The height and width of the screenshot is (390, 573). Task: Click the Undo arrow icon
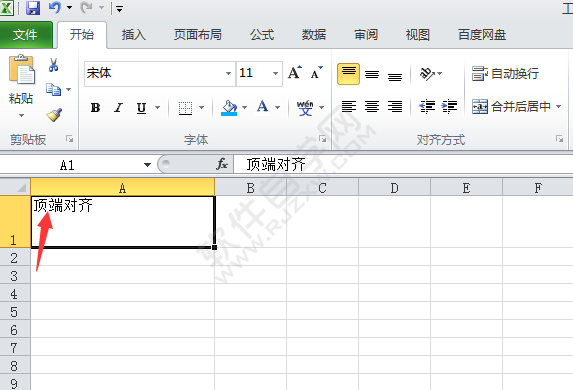(55, 8)
